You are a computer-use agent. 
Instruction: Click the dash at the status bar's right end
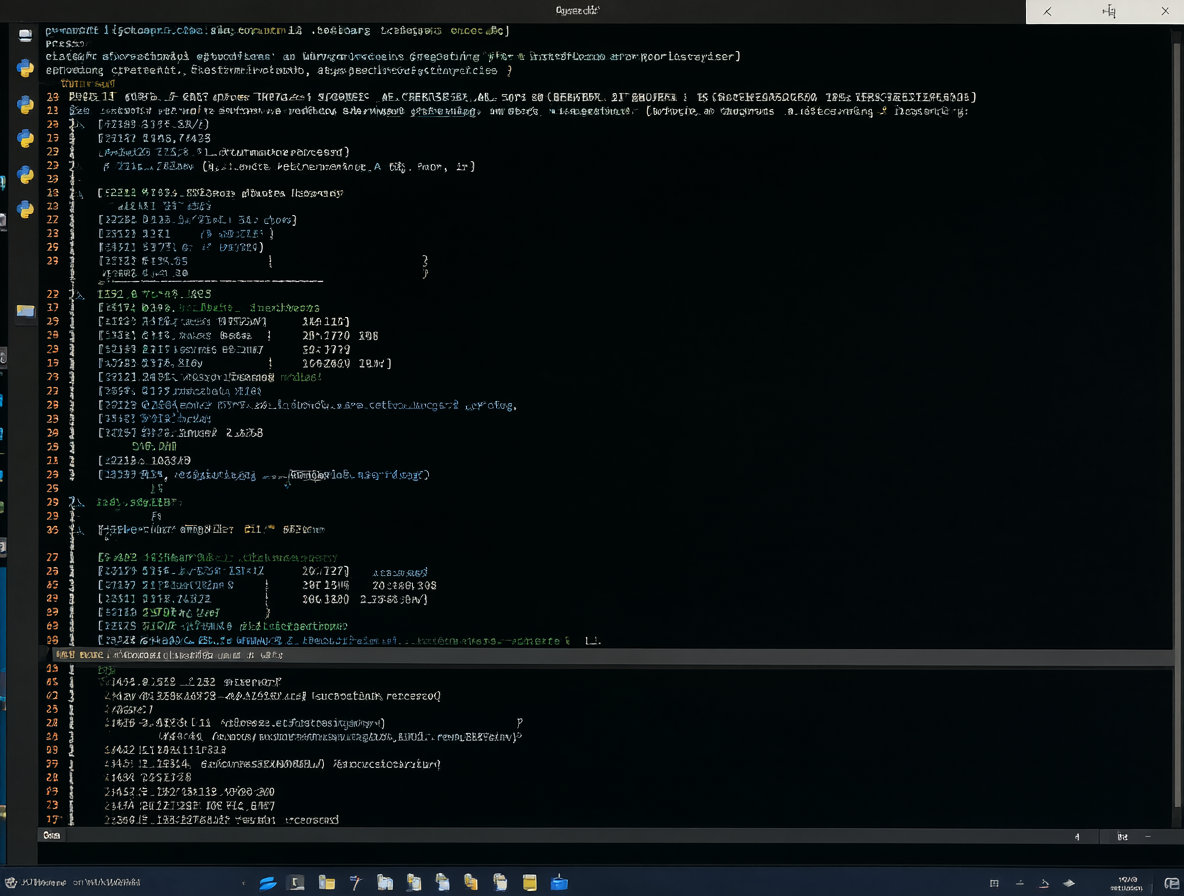tap(1148, 836)
